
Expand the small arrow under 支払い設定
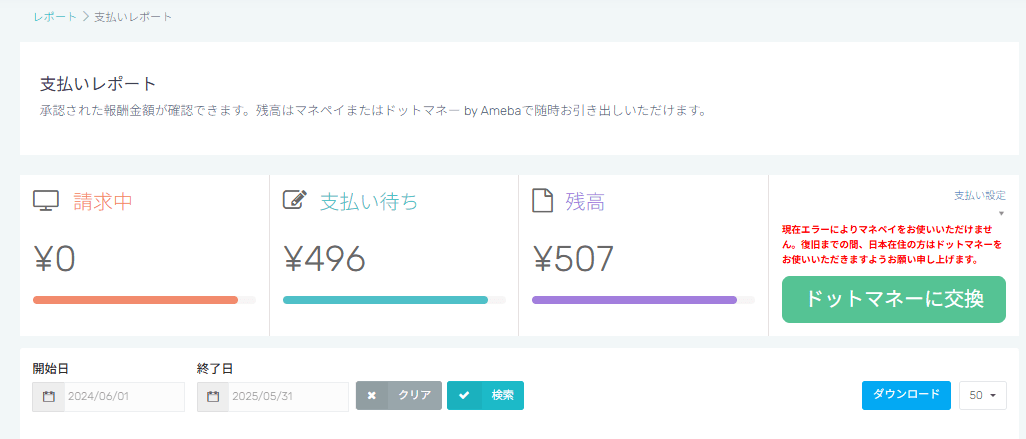click(1001, 213)
